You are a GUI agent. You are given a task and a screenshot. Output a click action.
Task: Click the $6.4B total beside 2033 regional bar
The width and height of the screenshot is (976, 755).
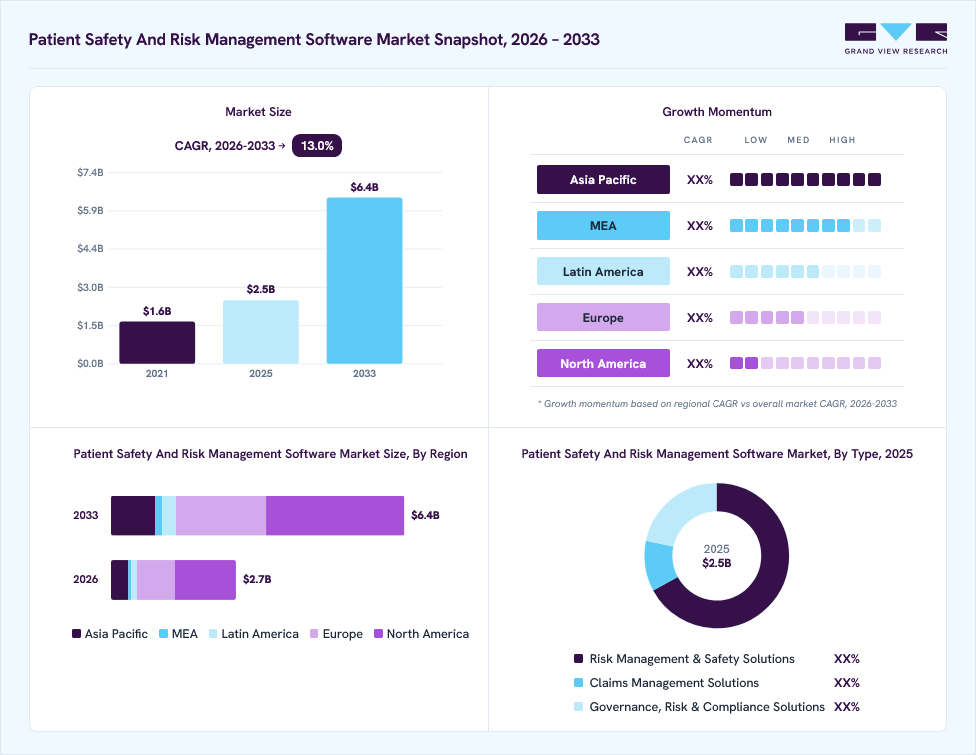425,515
